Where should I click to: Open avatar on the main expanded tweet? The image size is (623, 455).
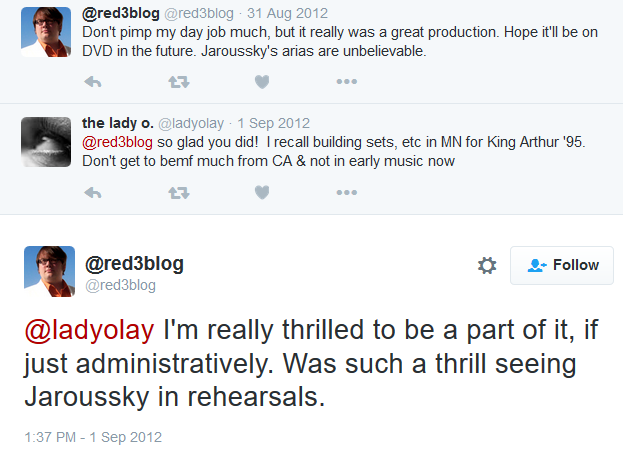point(50,271)
